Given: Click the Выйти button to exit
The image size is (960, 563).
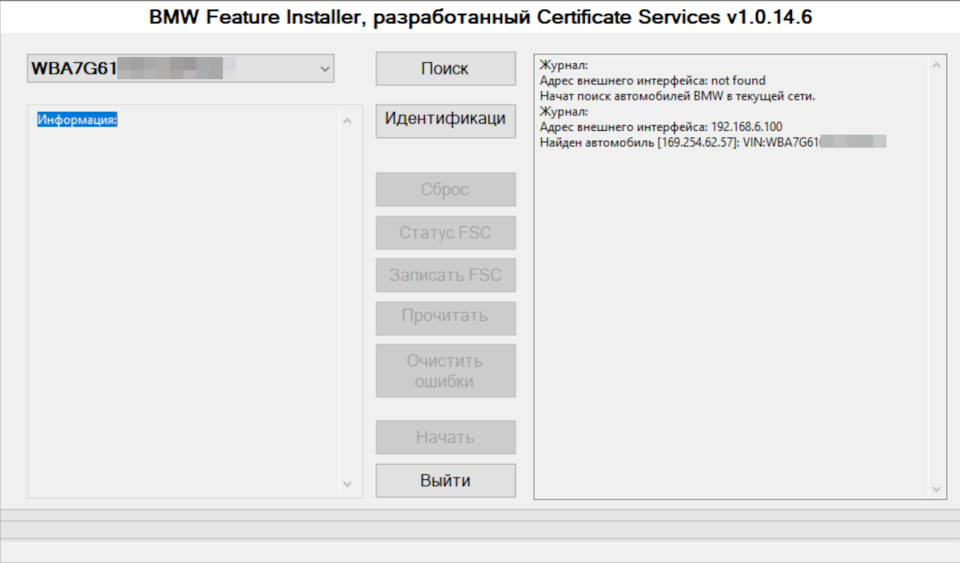Looking at the screenshot, I should tap(445, 480).
